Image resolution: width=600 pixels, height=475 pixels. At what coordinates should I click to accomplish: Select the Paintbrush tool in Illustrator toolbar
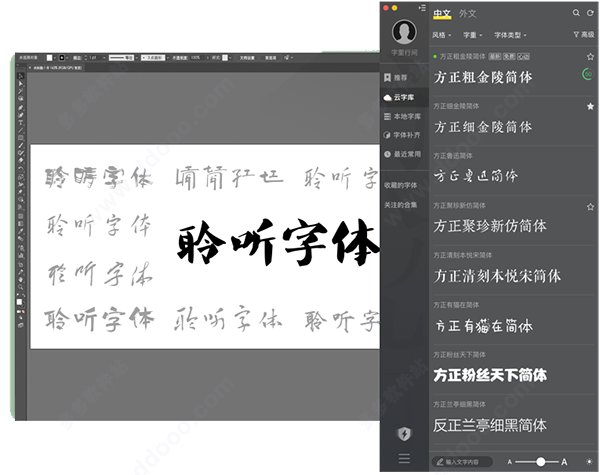click(21, 145)
